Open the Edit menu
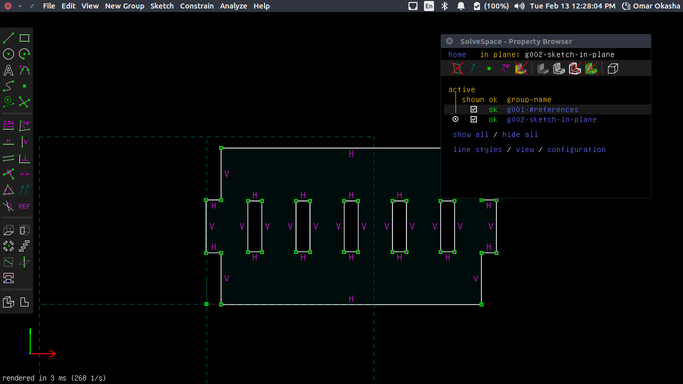This screenshot has width=683, height=384. 68,6
